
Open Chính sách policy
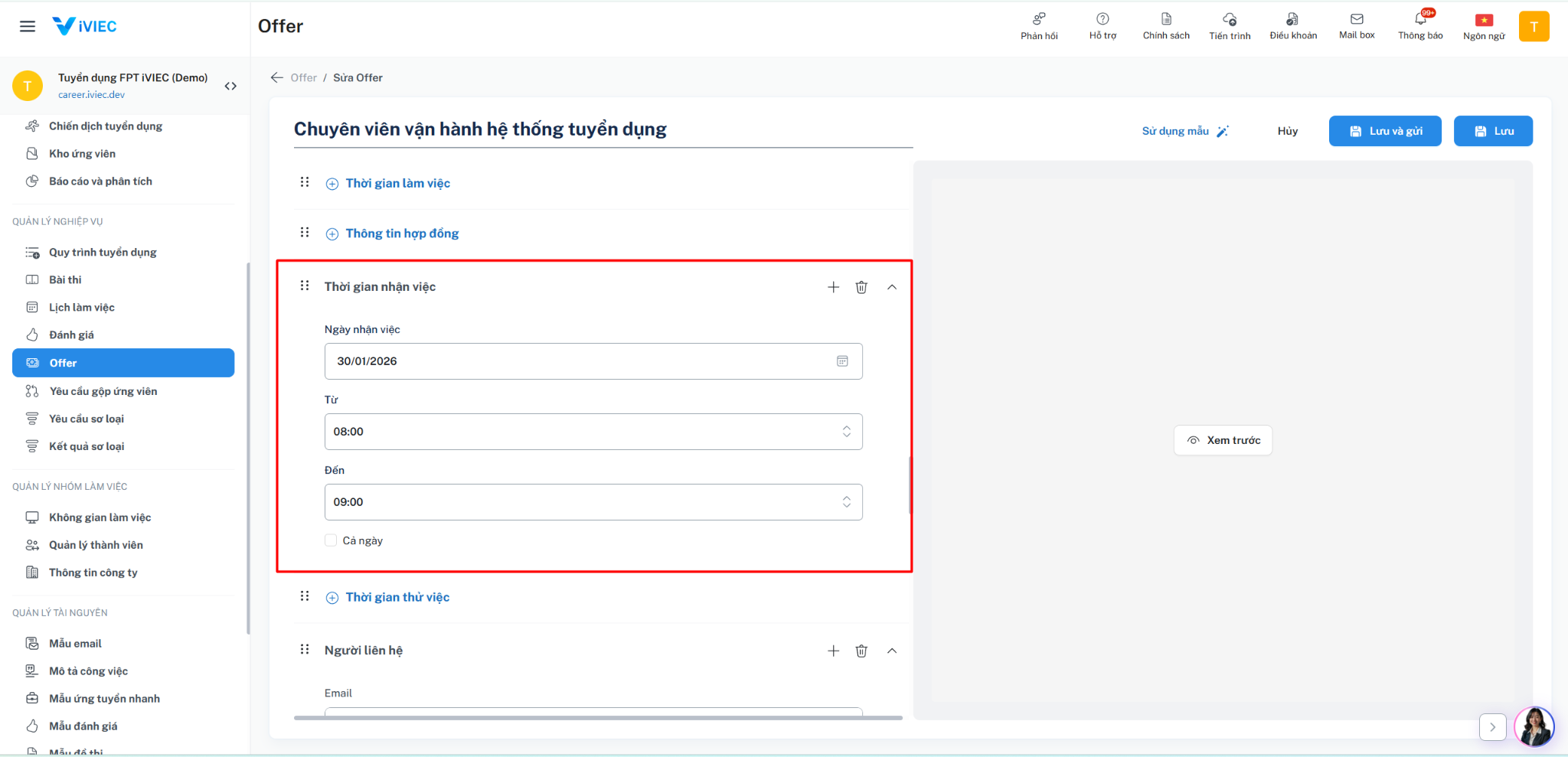click(x=1166, y=26)
